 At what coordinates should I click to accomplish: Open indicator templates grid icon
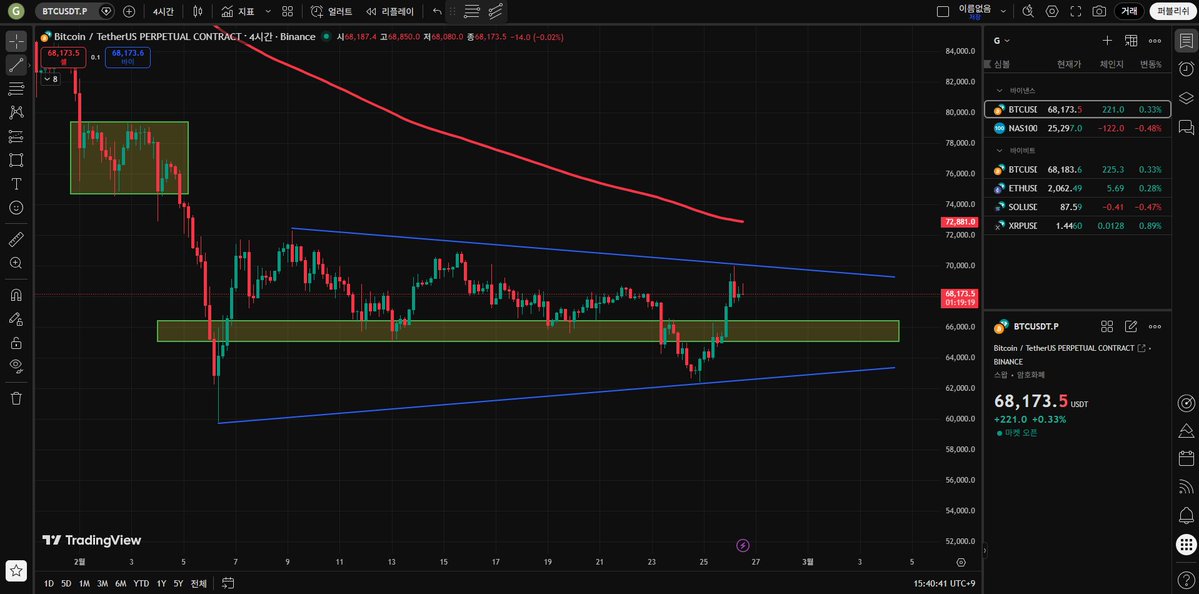point(287,11)
